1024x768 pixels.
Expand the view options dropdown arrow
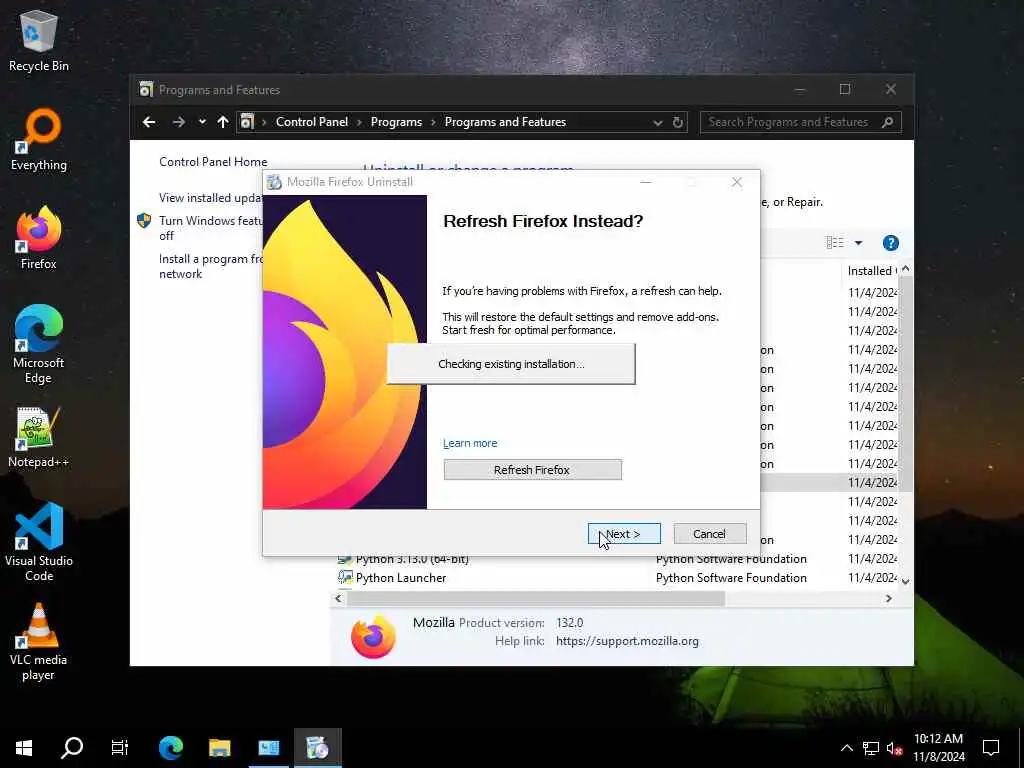[858, 243]
